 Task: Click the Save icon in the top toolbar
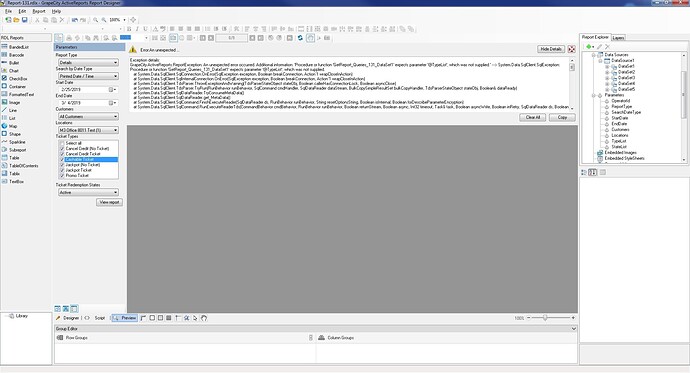pos(25,20)
